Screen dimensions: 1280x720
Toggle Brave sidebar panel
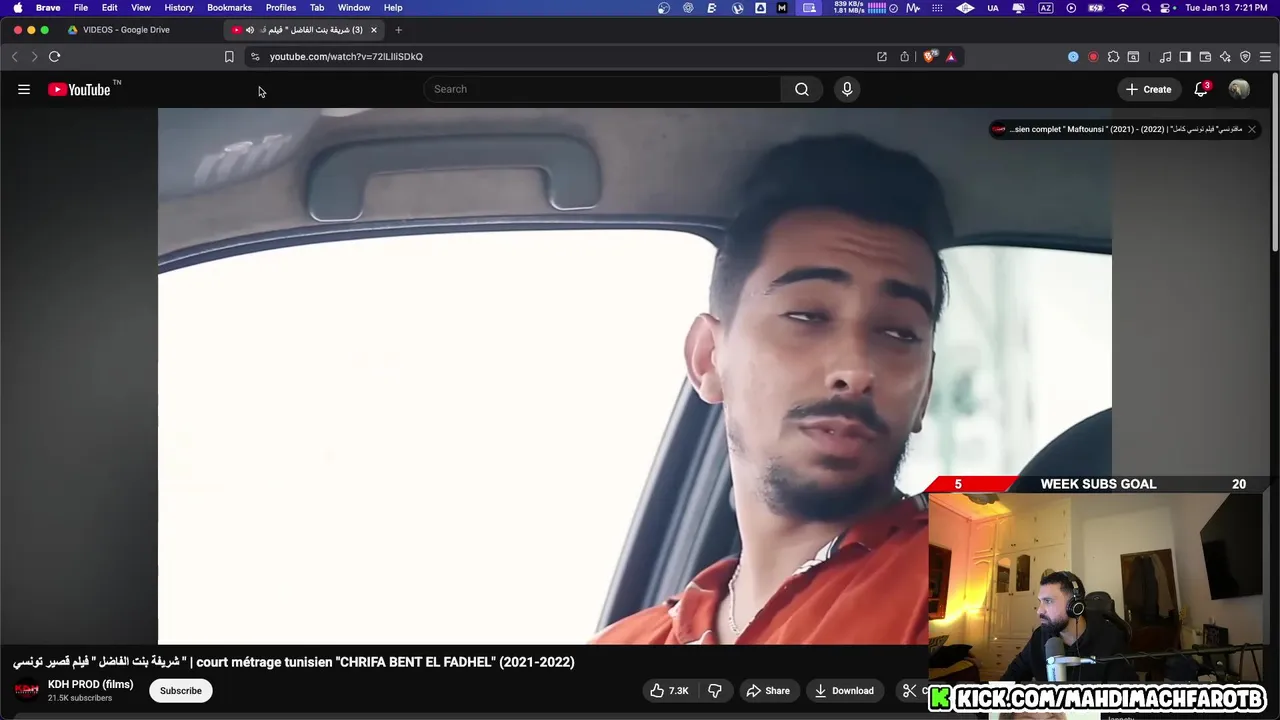pos(1185,57)
